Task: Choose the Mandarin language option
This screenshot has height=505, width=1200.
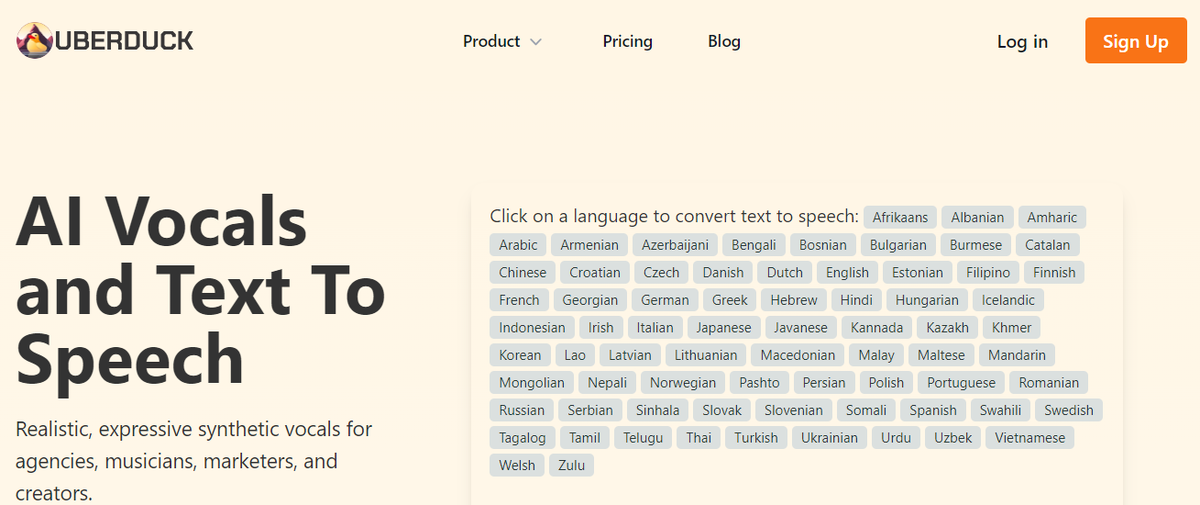Action: click(x=1017, y=355)
